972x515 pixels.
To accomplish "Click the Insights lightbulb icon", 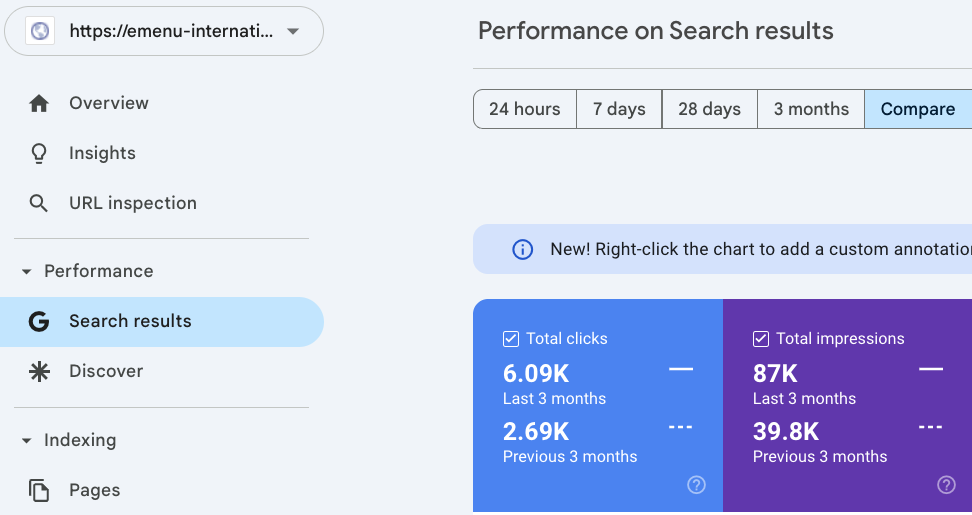I will [39, 154].
